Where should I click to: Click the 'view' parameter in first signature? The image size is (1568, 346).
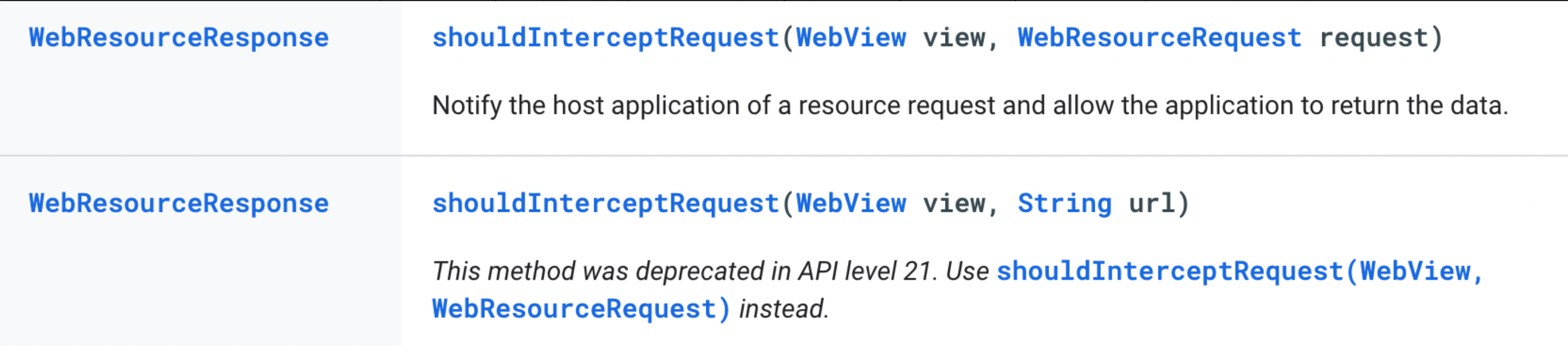pos(954,38)
